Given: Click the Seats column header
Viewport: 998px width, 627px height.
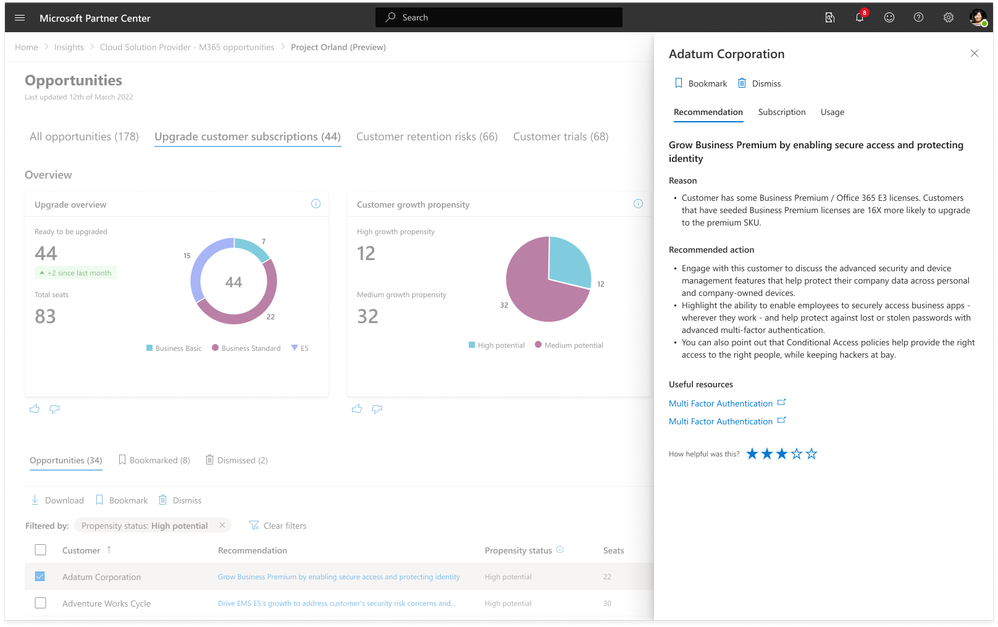Looking at the screenshot, I should click(614, 551).
